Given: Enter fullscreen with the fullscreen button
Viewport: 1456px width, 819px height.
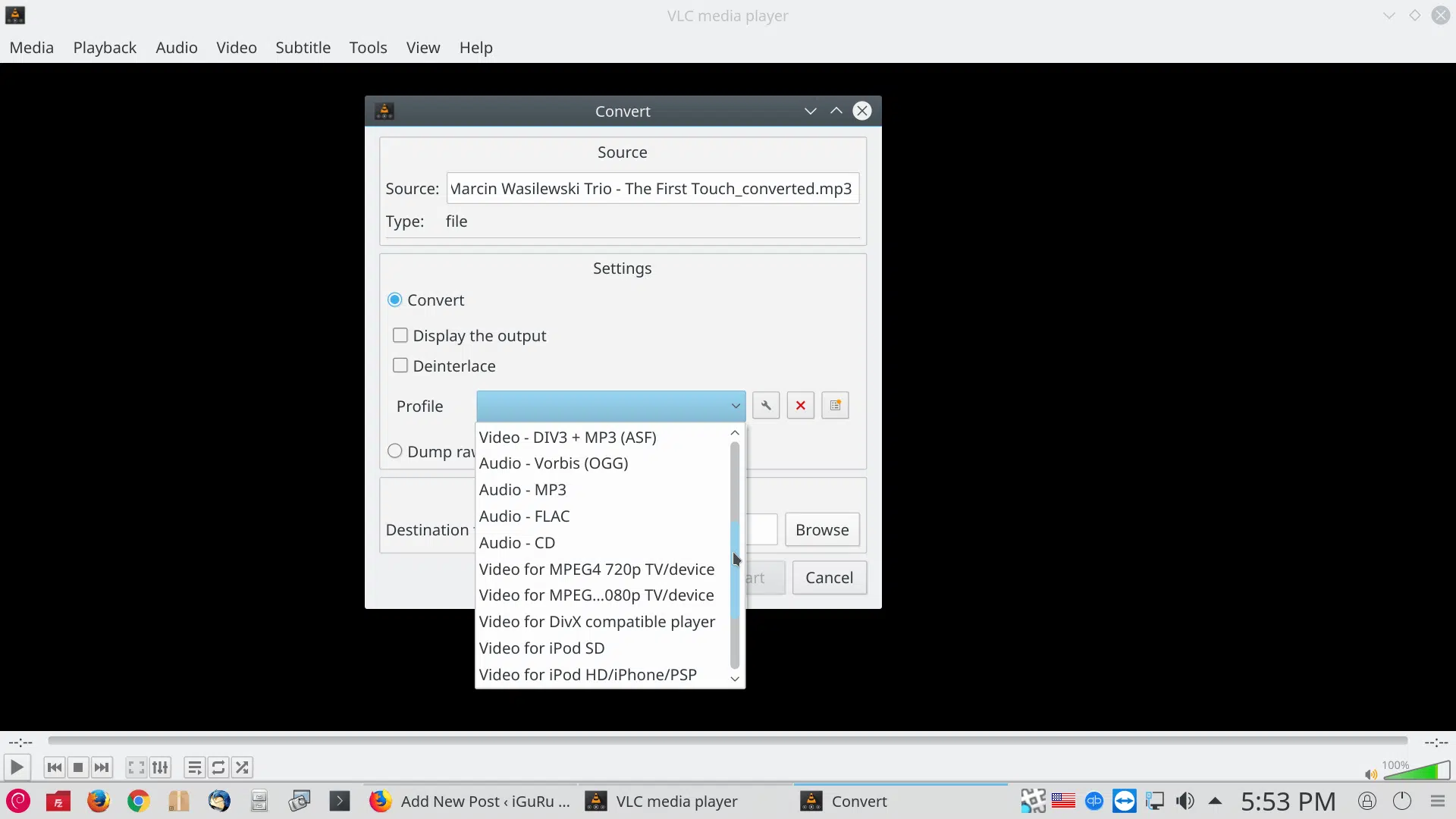Looking at the screenshot, I should [x=136, y=767].
